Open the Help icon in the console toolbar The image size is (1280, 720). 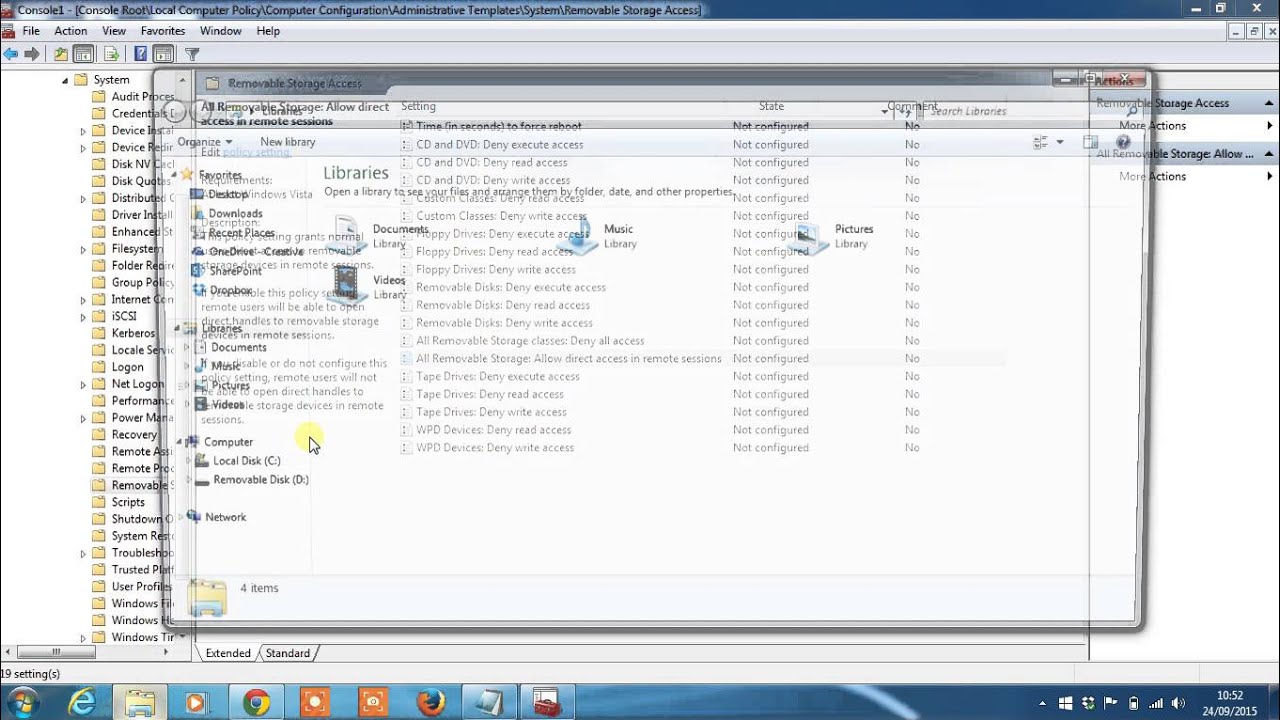point(140,54)
